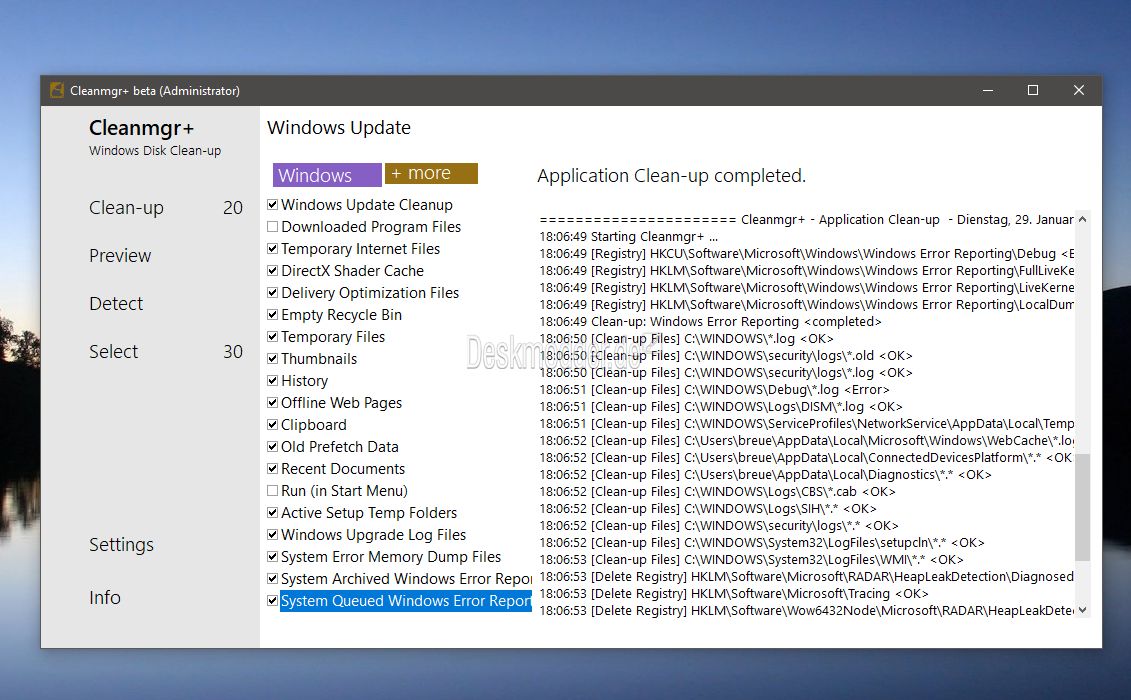
Task: Click log scrollbar up arrow
Action: click(1082, 219)
